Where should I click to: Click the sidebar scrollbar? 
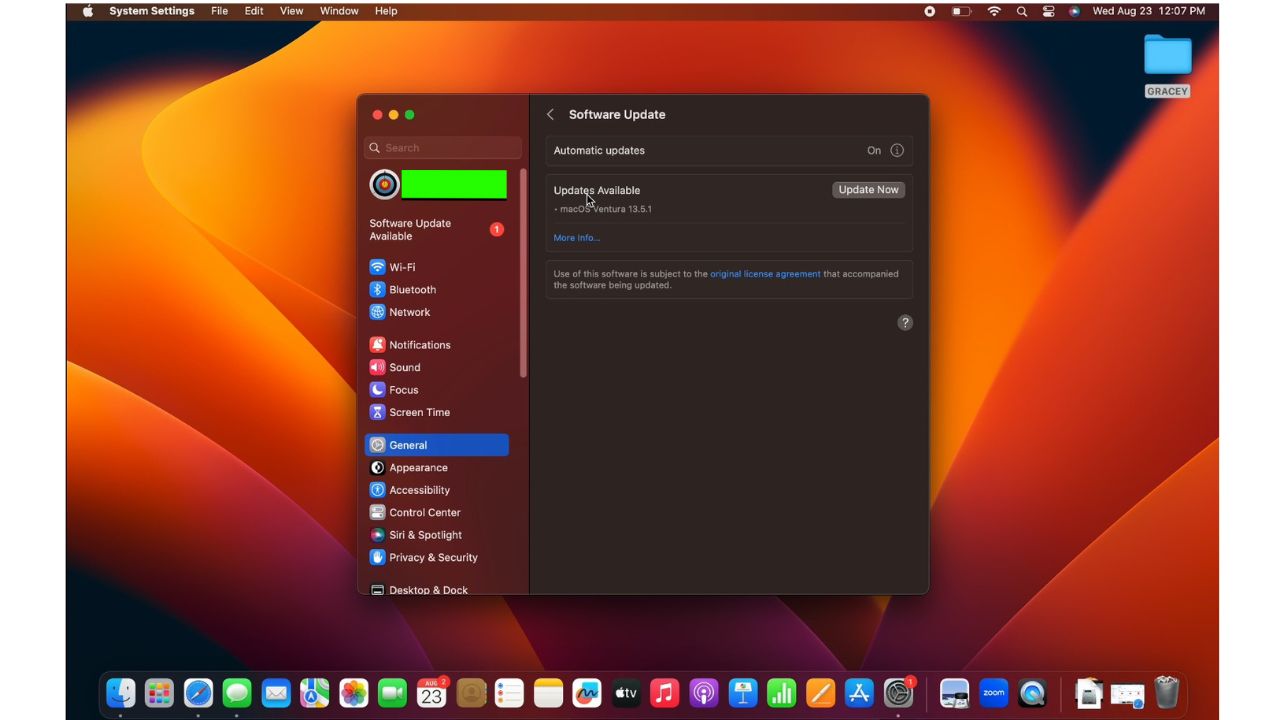pos(523,274)
